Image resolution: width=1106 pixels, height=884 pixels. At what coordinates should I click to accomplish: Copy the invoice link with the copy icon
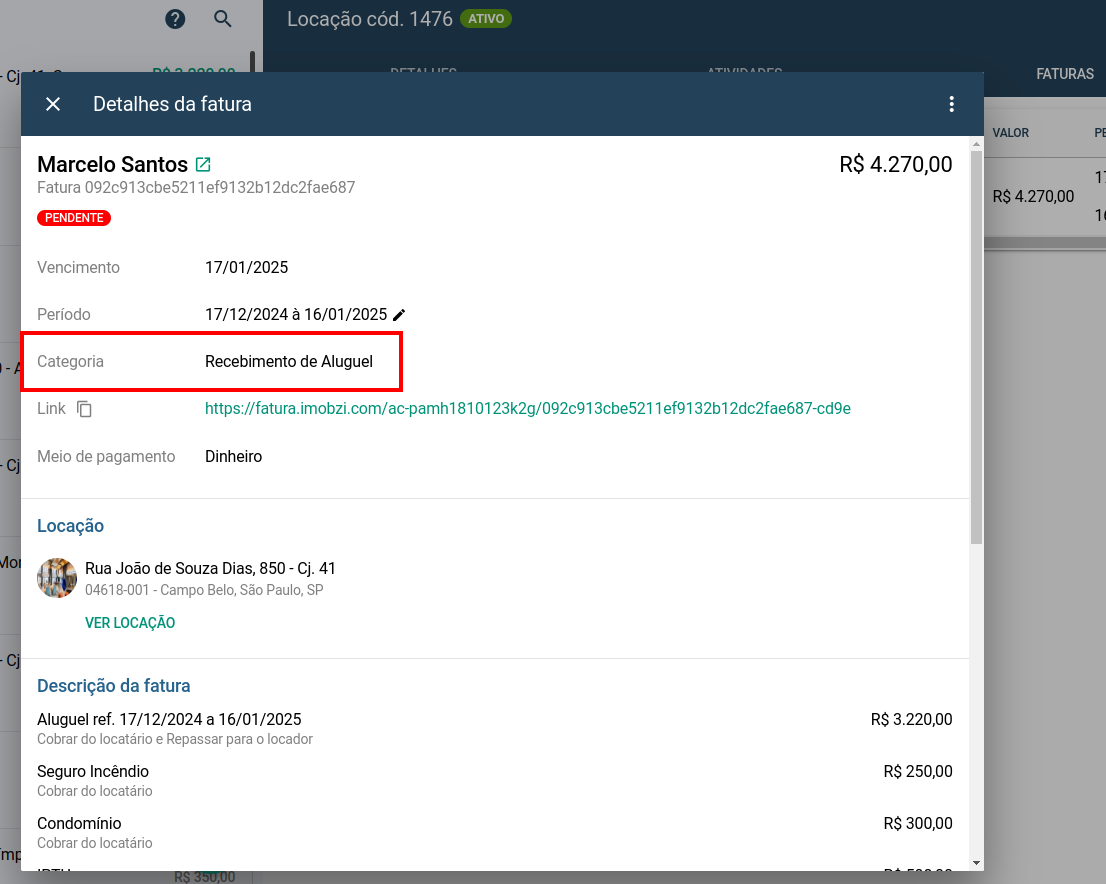(84, 408)
